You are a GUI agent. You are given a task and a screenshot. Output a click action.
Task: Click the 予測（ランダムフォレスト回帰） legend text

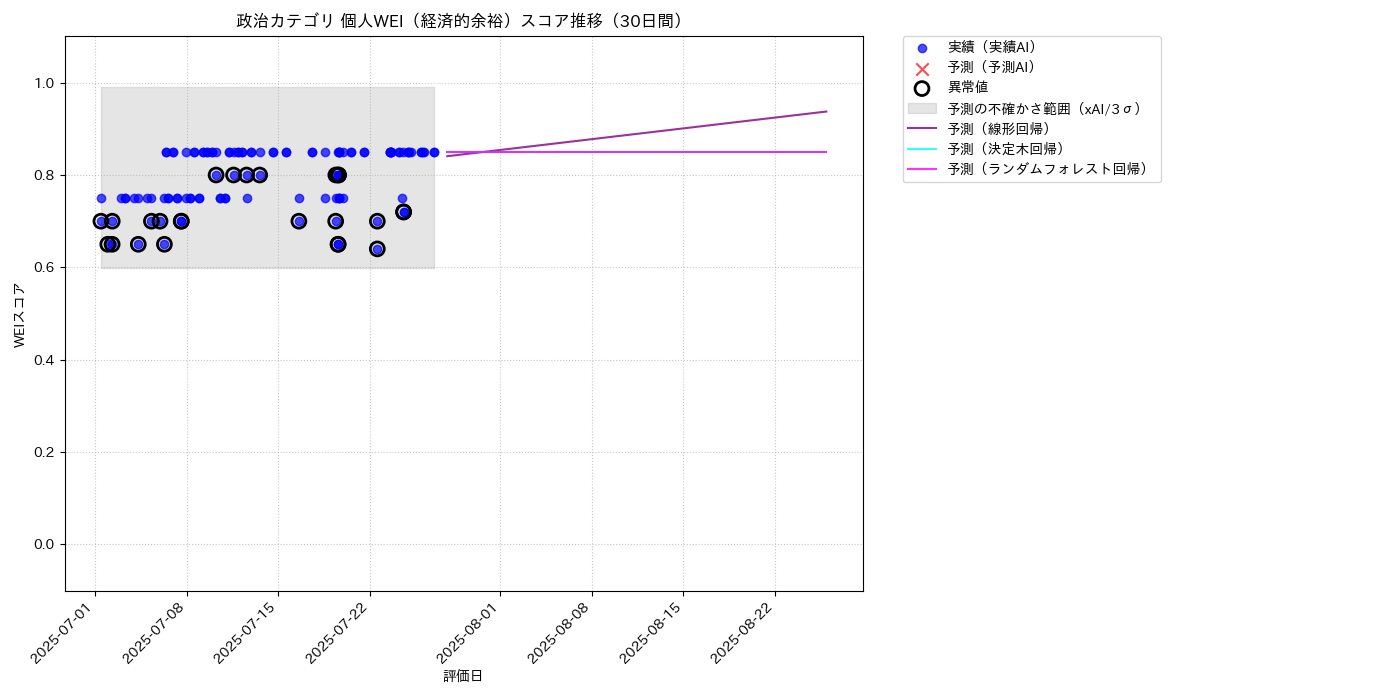[1047, 170]
